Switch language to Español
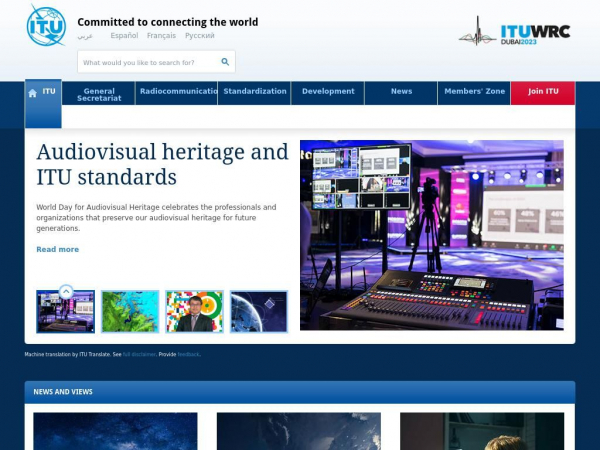 tap(124, 36)
